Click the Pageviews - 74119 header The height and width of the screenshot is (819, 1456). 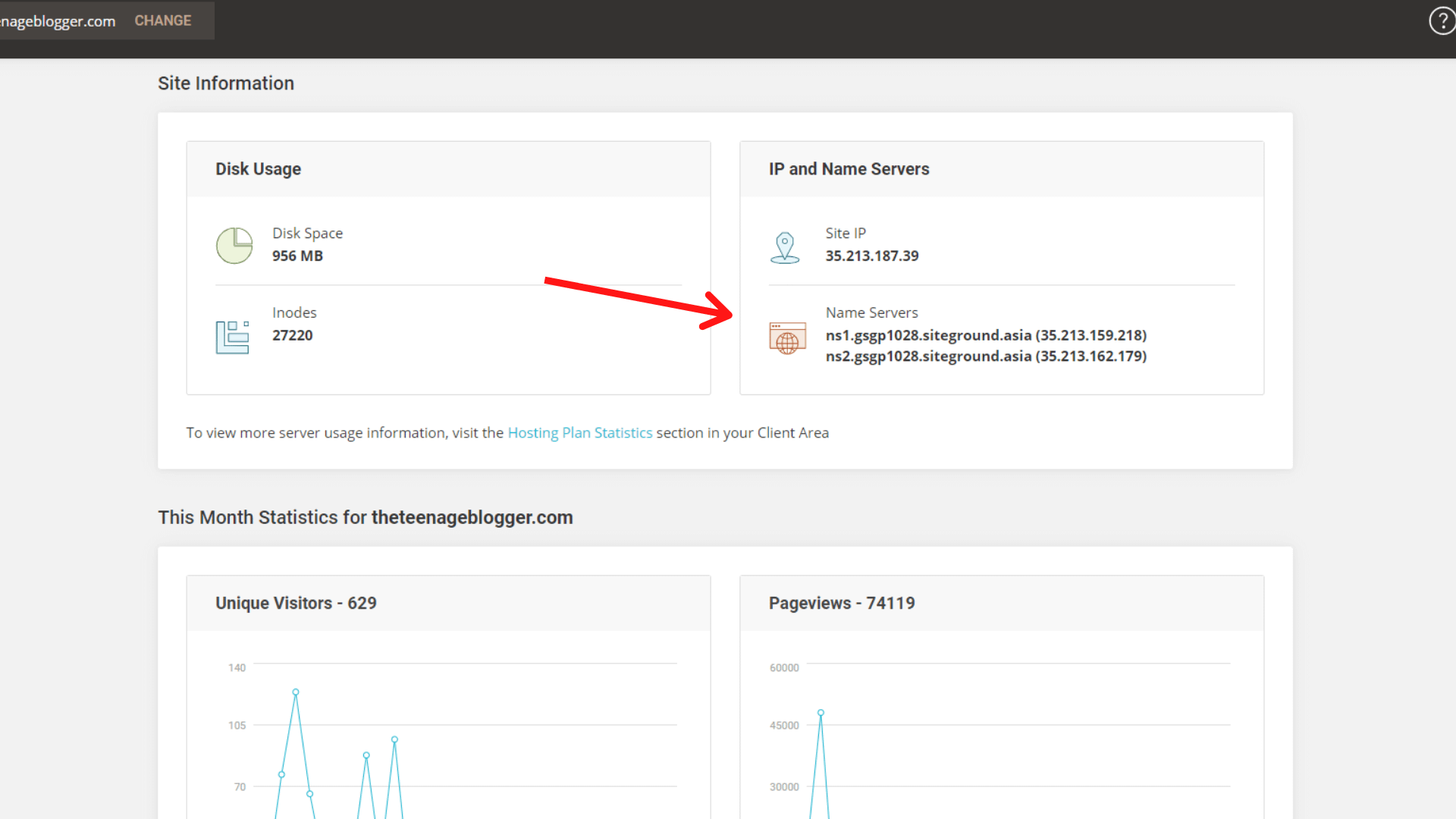[x=1002, y=603]
